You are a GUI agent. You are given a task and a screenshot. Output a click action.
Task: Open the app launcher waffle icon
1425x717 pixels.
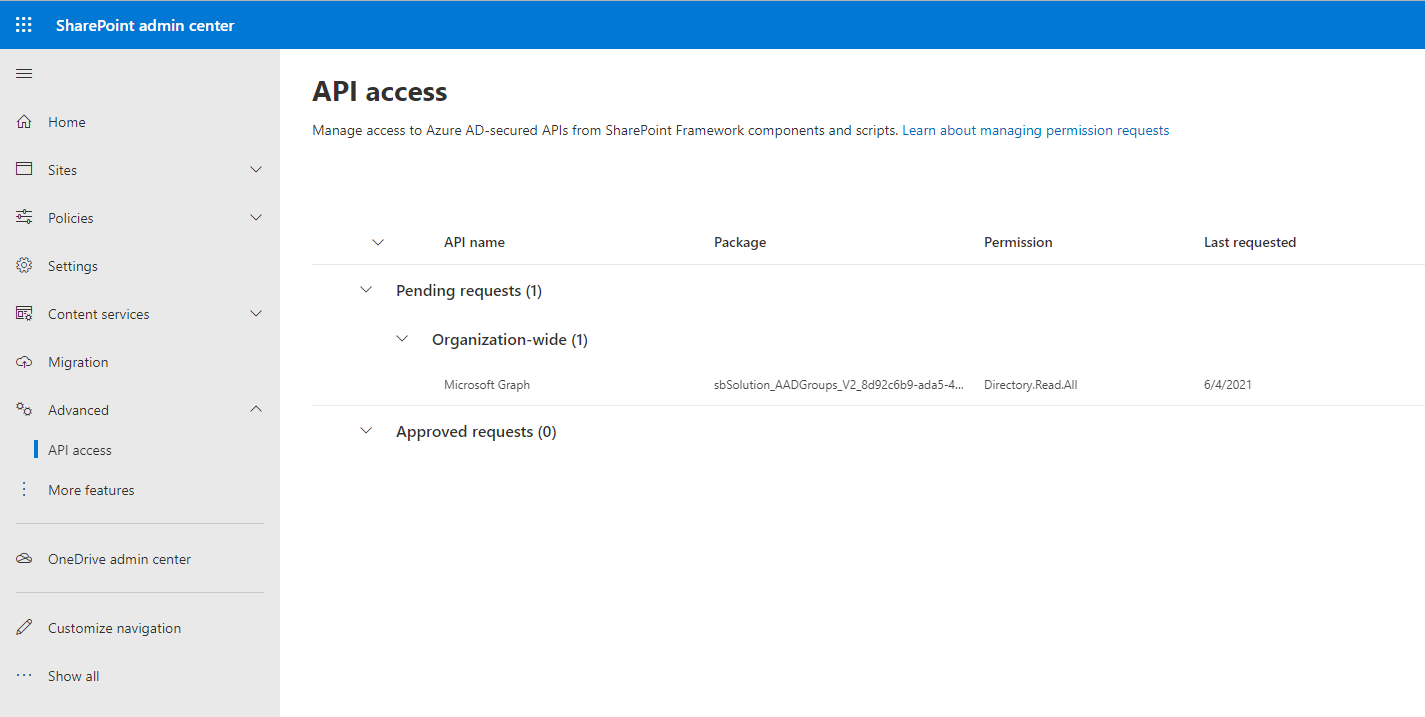point(24,25)
